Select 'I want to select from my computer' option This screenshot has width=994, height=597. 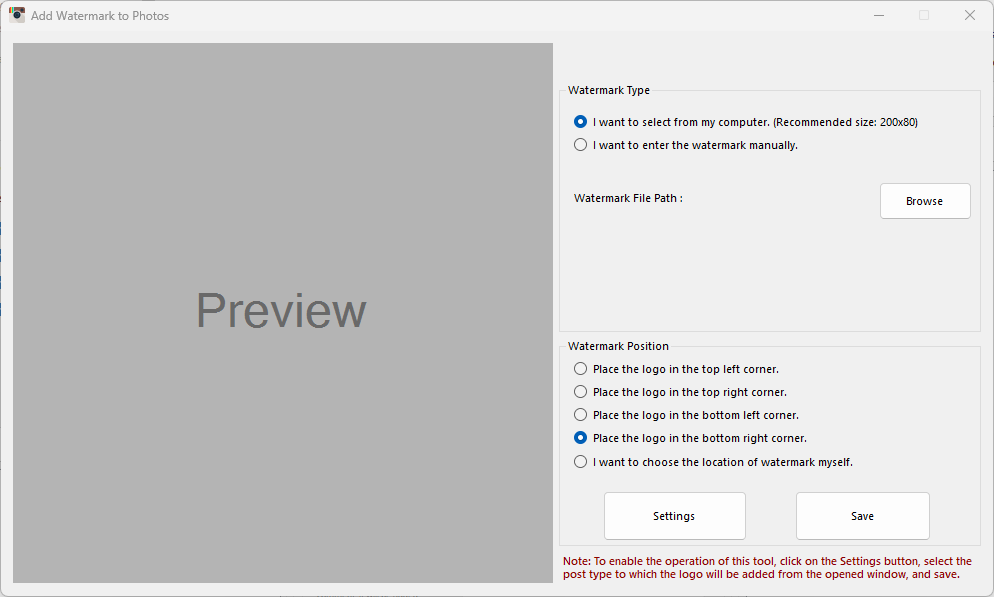click(581, 122)
